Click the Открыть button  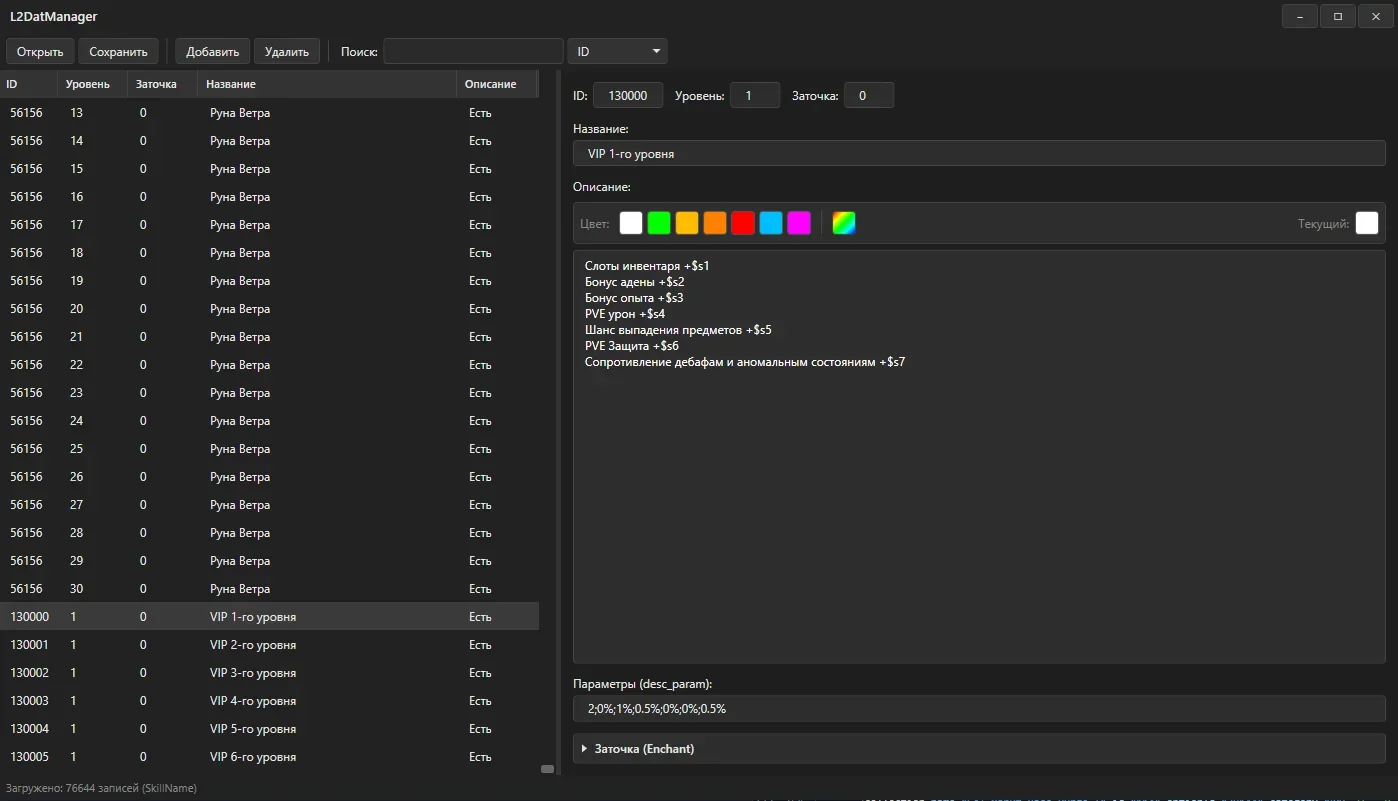click(x=40, y=52)
